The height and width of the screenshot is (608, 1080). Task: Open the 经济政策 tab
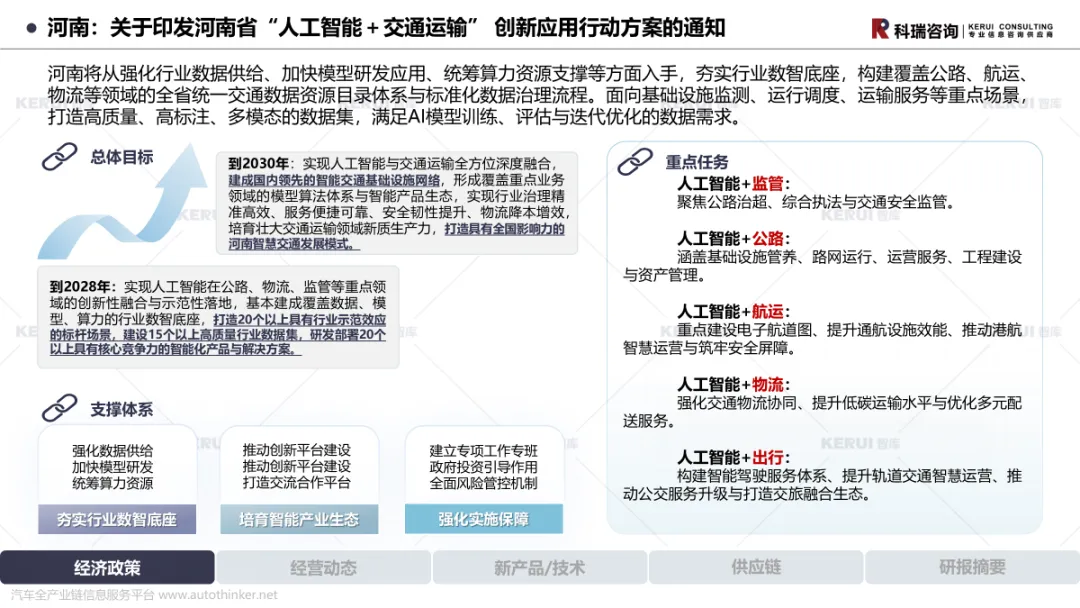pyautogui.click(x=107, y=567)
